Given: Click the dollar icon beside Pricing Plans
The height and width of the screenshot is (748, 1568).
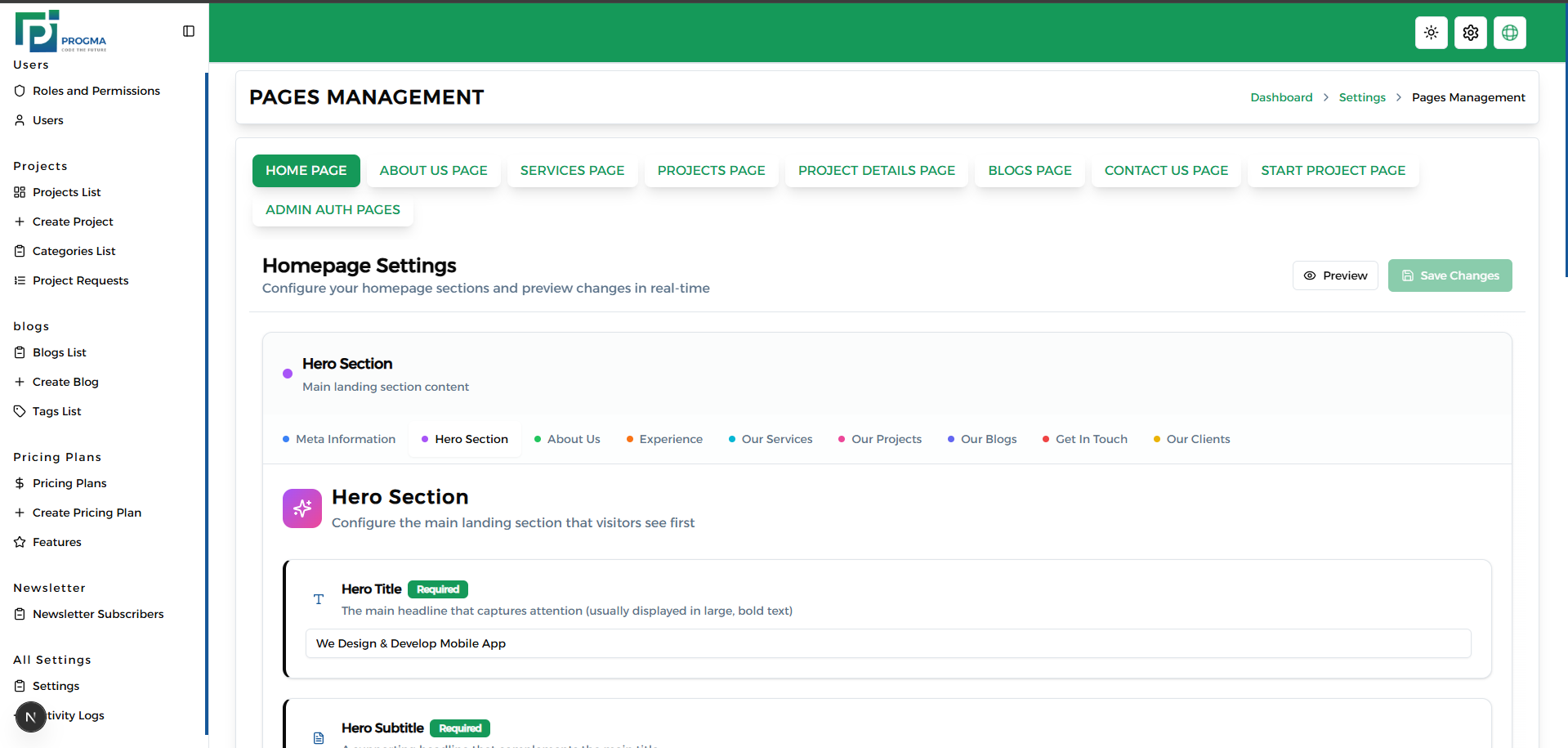Looking at the screenshot, I should click(x=20, y=483).
